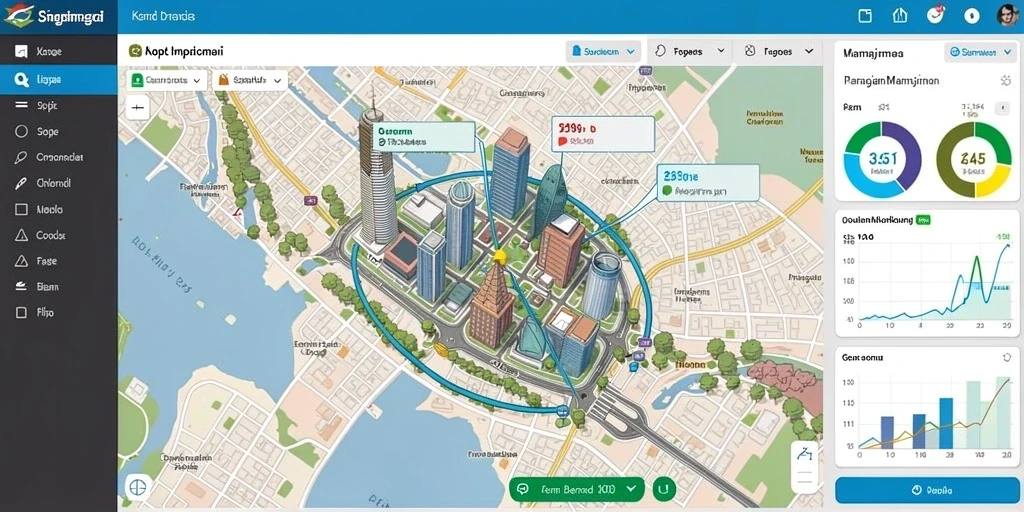
Task: Click the green circular button beside Ferm Bemod
Action: 664,488
